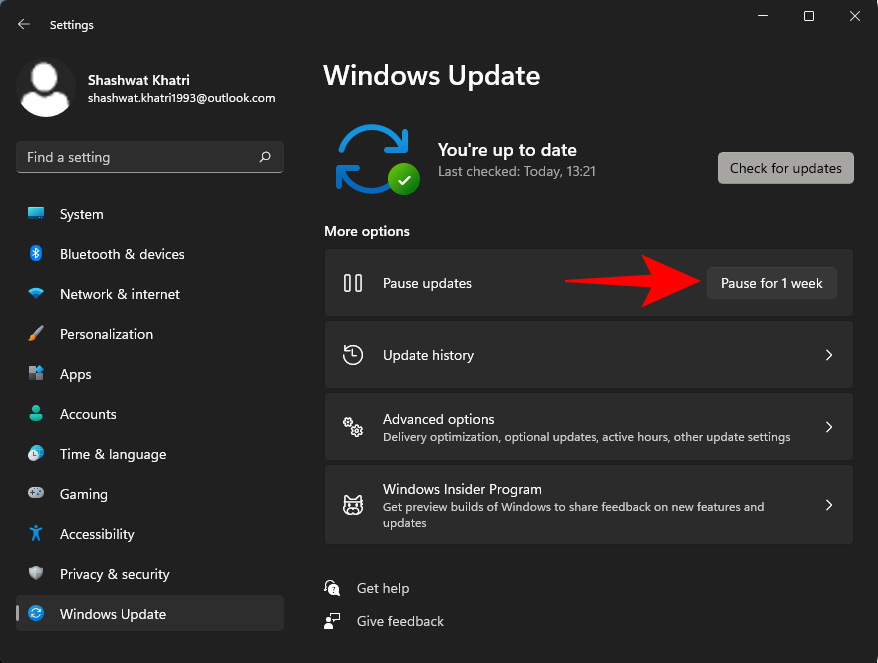Open the Windows Insider Program beaker icon

[353, 505]
